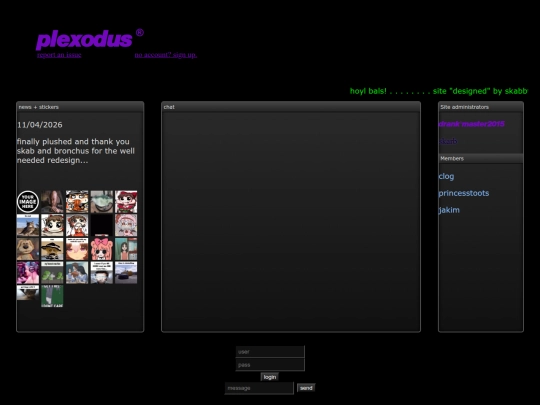This screenshot has width=540, height=405.
Task: Select the chibi with hat and orange mouth sticker
Action: click(x=77, y=201)
